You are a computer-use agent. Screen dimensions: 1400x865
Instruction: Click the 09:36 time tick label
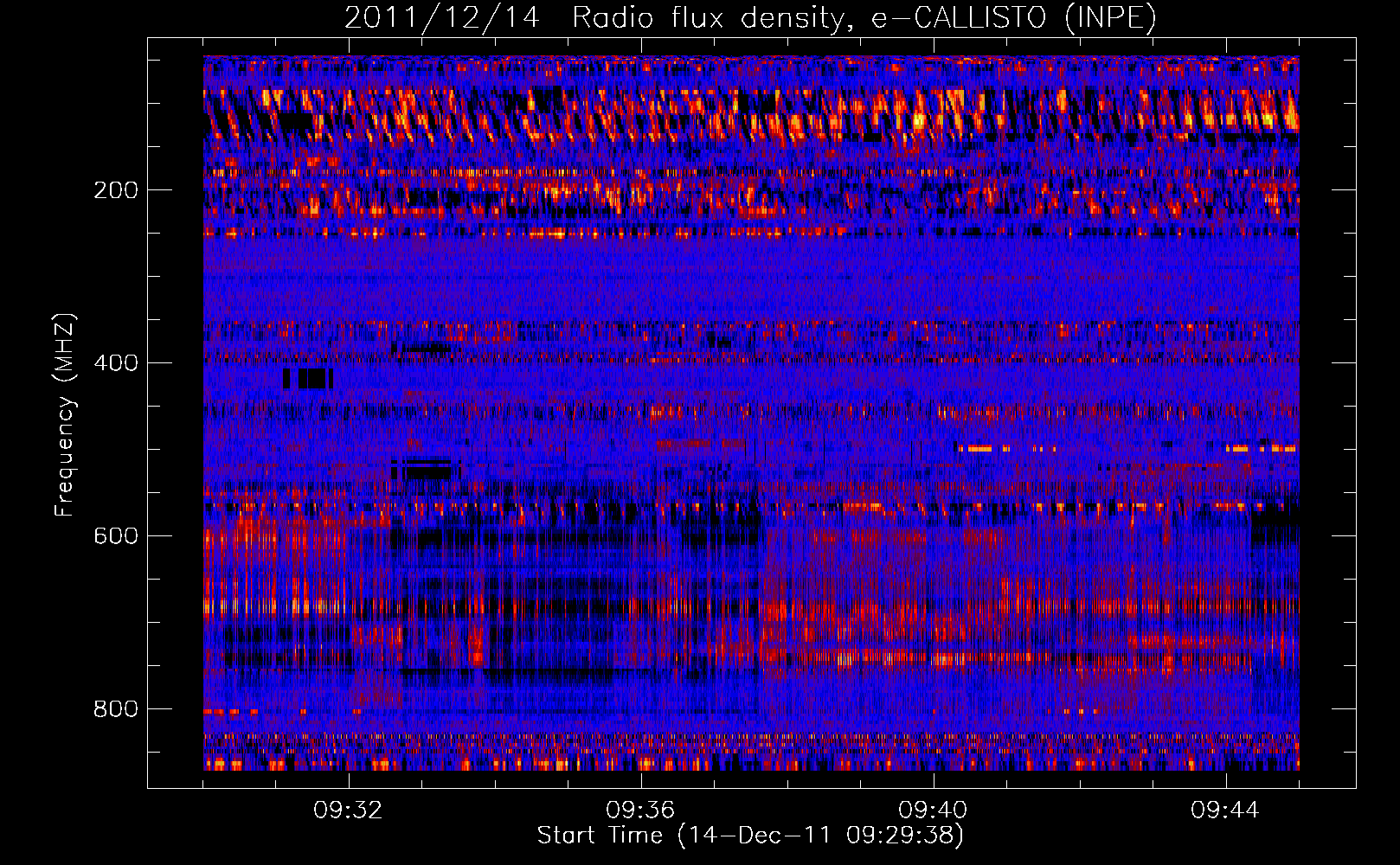(x=640, y=811)
